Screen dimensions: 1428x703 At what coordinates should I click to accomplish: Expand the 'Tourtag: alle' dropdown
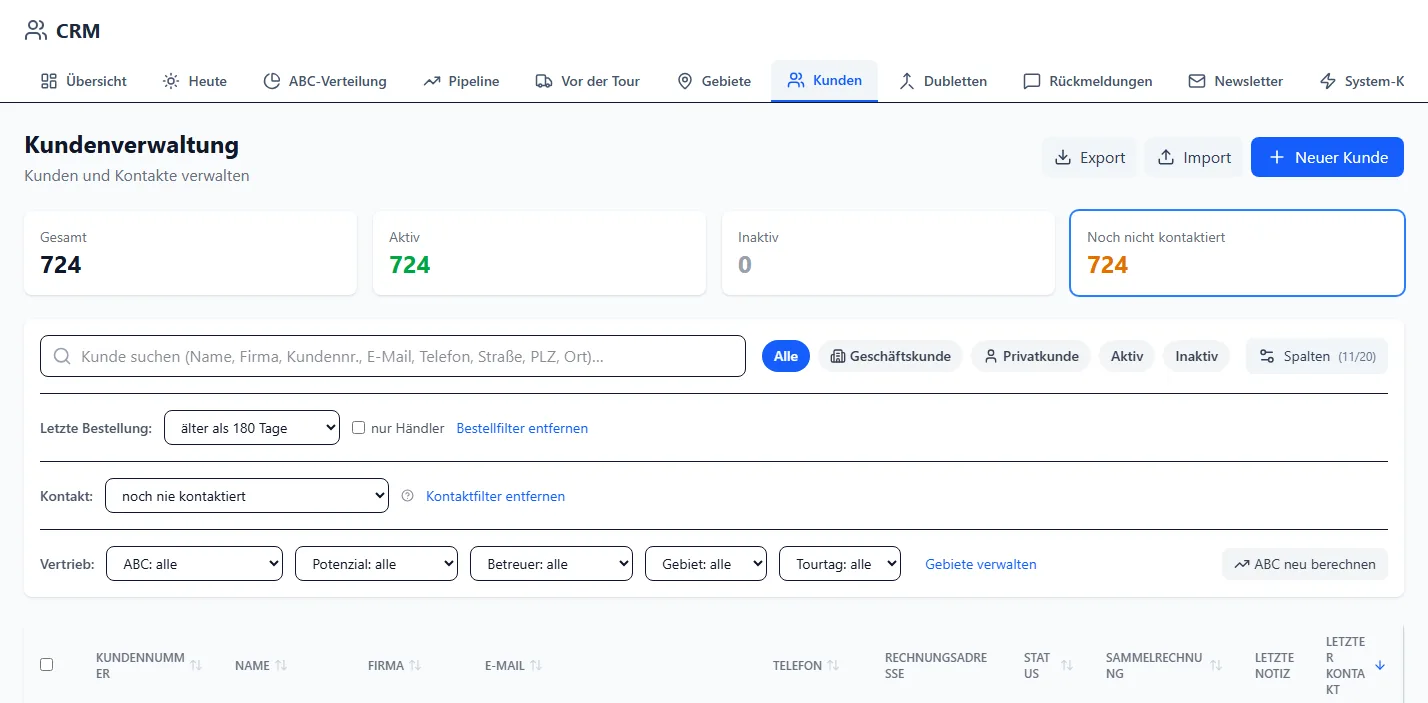pyautogui.click(x=840, y=564)
